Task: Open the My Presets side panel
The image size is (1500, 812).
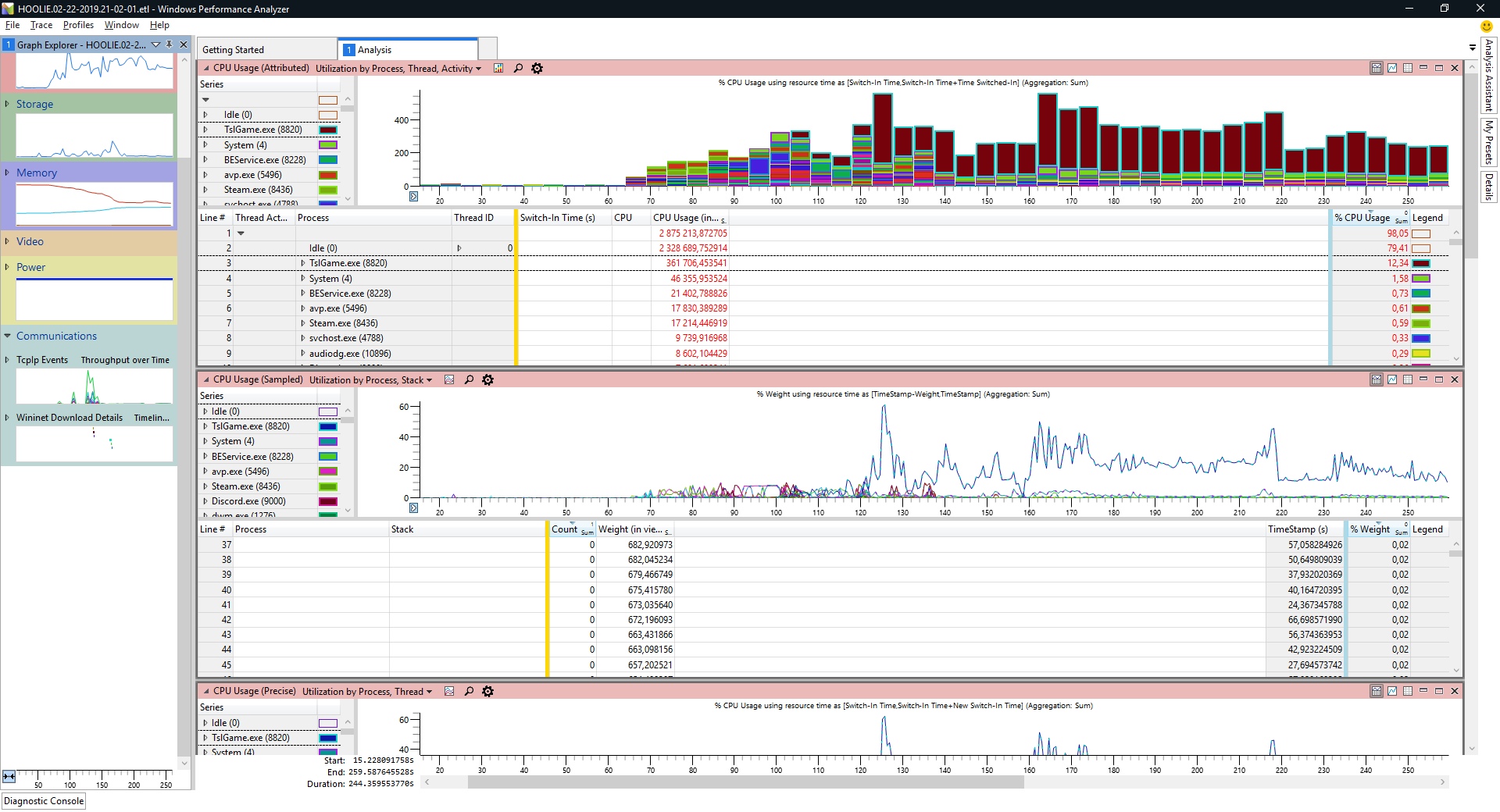Action: pos(1489,141)
